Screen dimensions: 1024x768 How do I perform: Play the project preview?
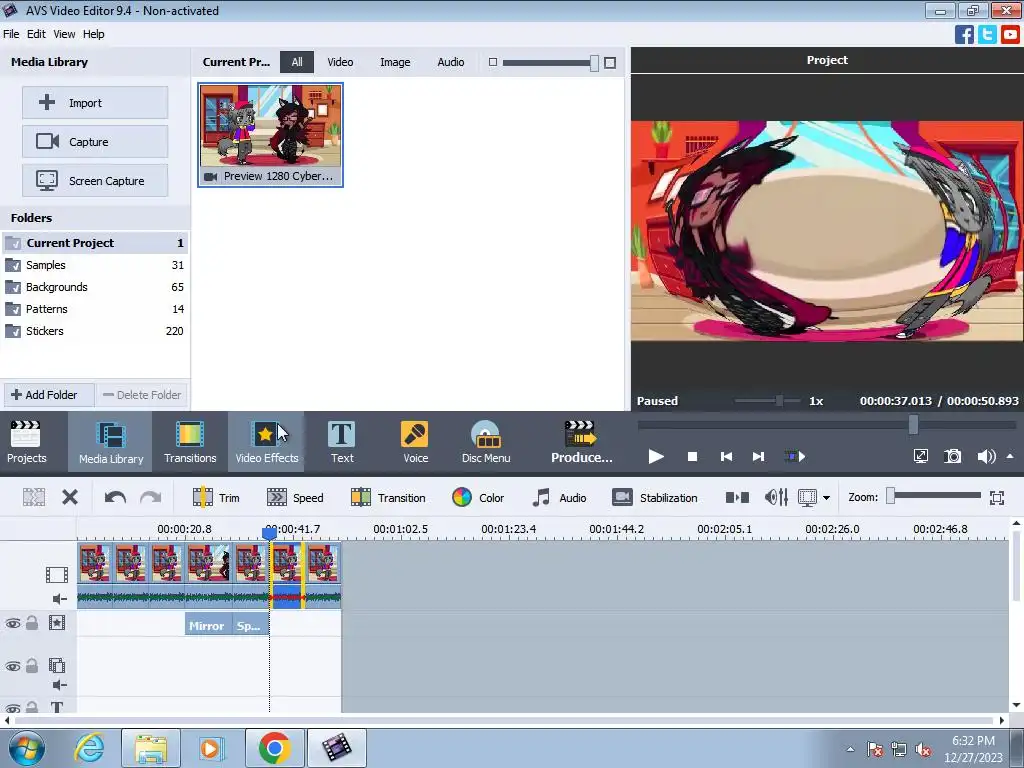pos(656,456)
